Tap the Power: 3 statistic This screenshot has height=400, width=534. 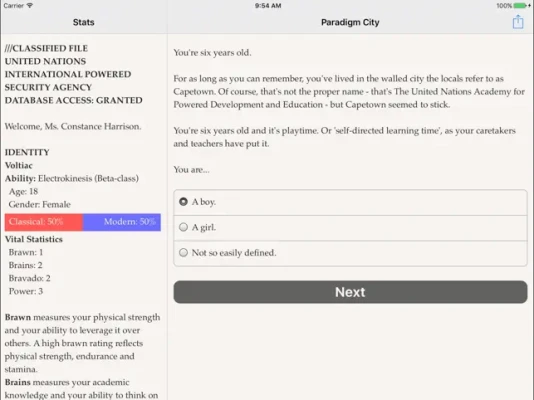pyautogui.click(x=26, y=291)
